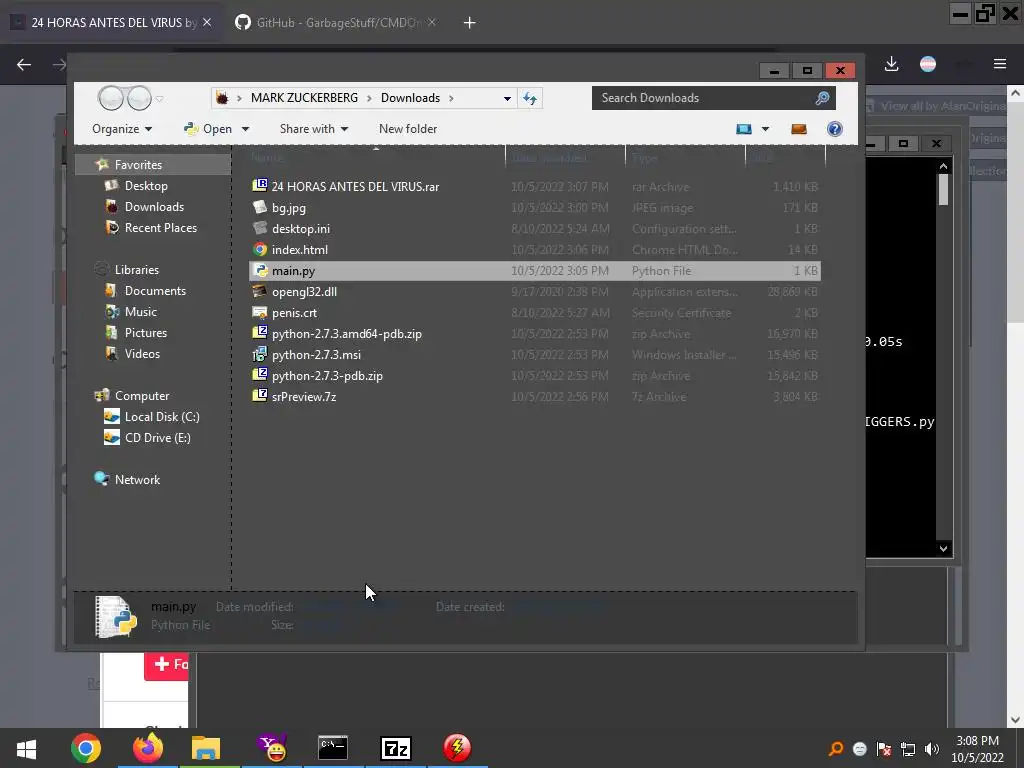Open the view options dropdown arrow
1024x768 pixels.
tap(765, 129)
